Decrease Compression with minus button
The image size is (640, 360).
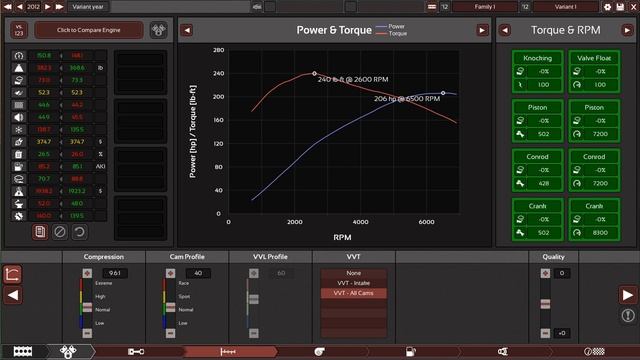tap(87, 333)
